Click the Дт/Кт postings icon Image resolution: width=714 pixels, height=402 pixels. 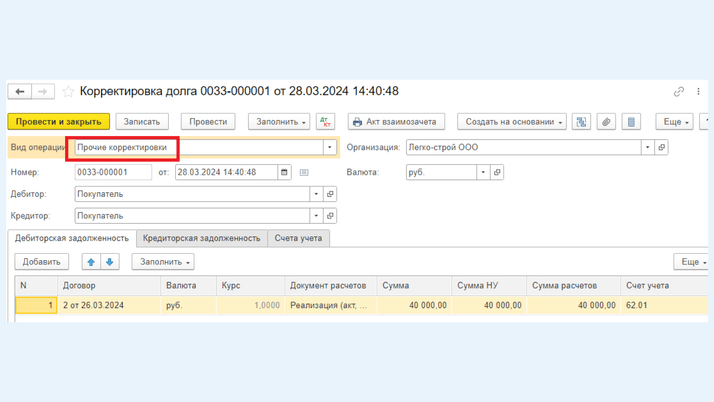point(325,122)
